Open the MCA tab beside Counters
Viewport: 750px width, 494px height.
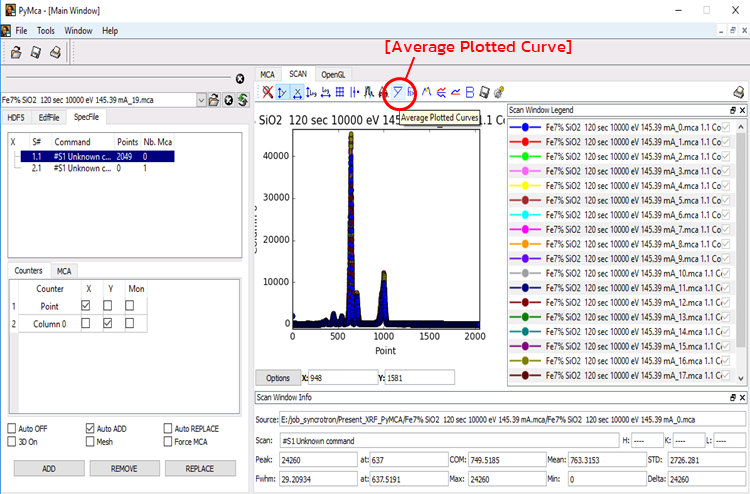coord(64,271)
